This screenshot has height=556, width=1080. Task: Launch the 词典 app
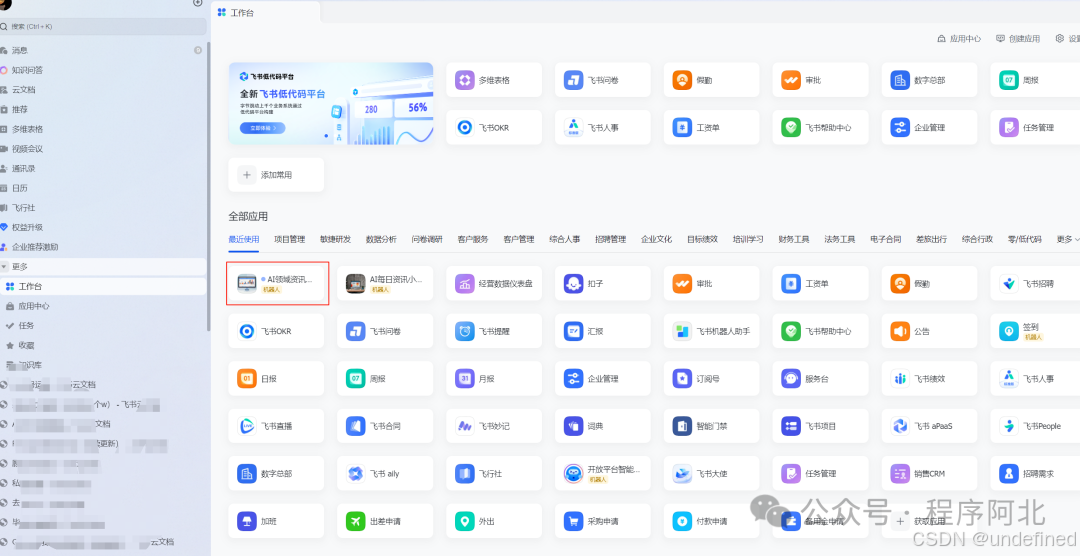click(603, 426)
